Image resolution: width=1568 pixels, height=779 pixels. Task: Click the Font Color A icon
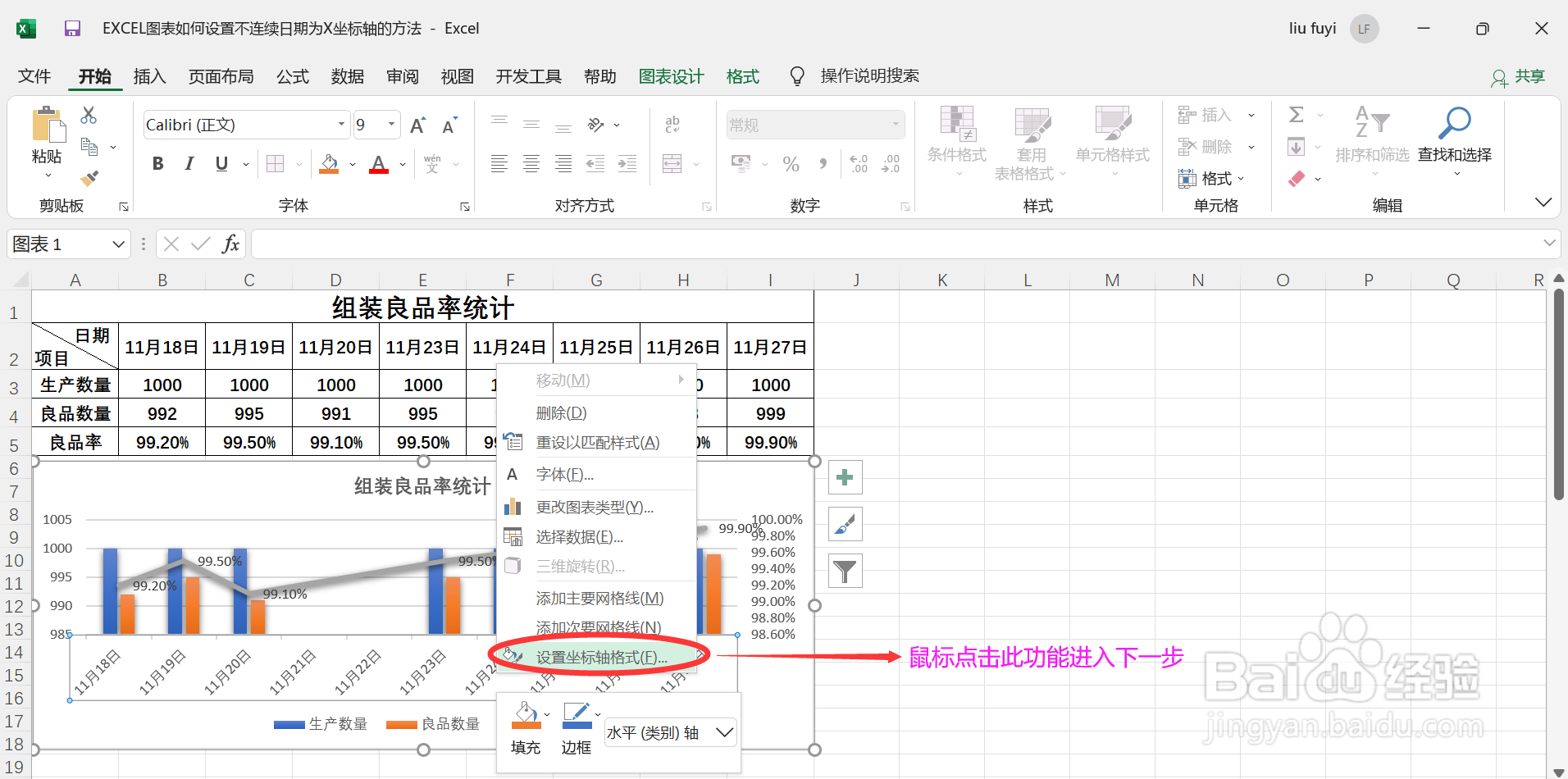379,164
